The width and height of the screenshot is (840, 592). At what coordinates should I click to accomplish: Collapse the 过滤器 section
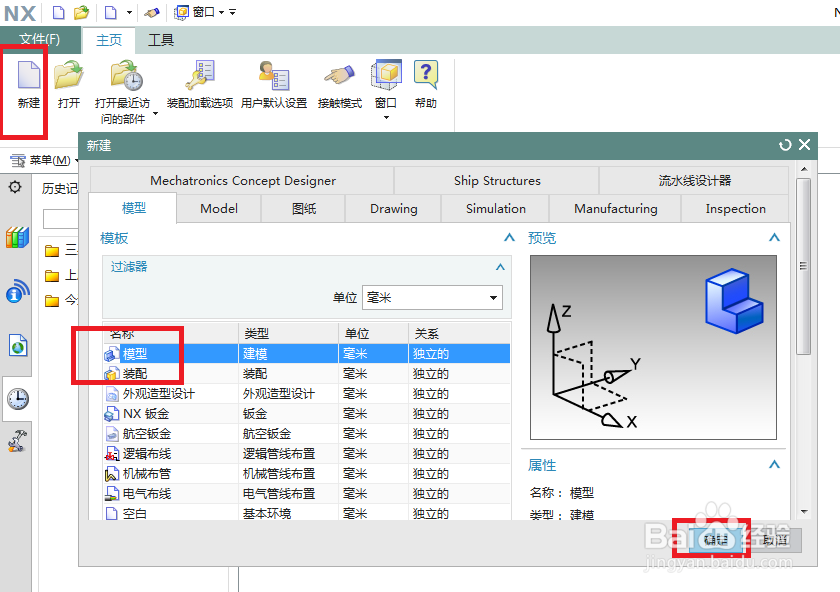tap(500, 267)
